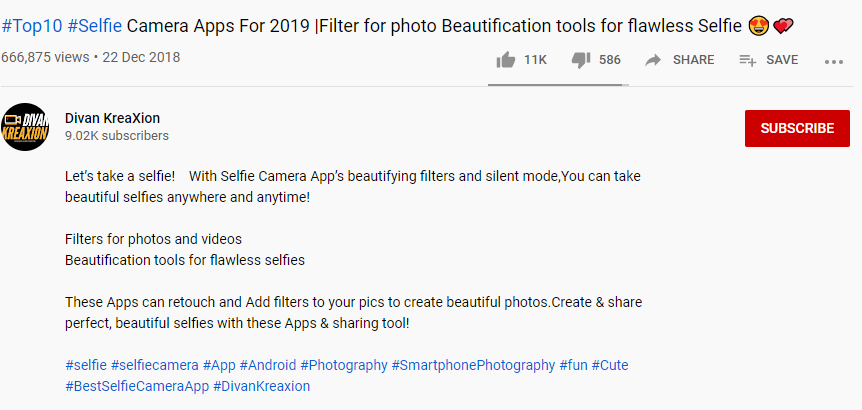Select the #Photography hashtag link
Image resolution: width=862 pixels, height=410 pixels.
click(x=343, y=365)
